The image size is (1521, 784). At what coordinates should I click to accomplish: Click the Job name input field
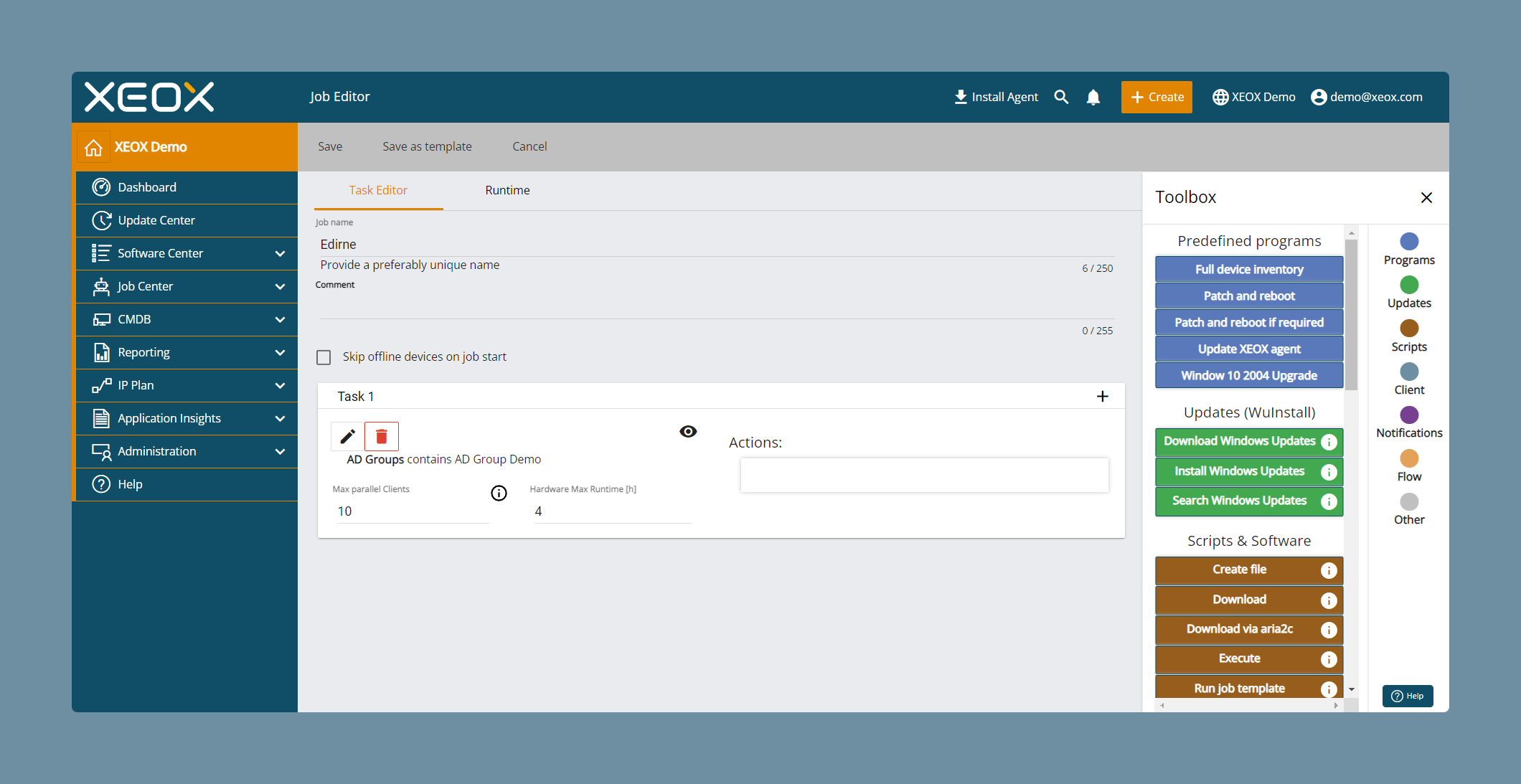[716, 245]
